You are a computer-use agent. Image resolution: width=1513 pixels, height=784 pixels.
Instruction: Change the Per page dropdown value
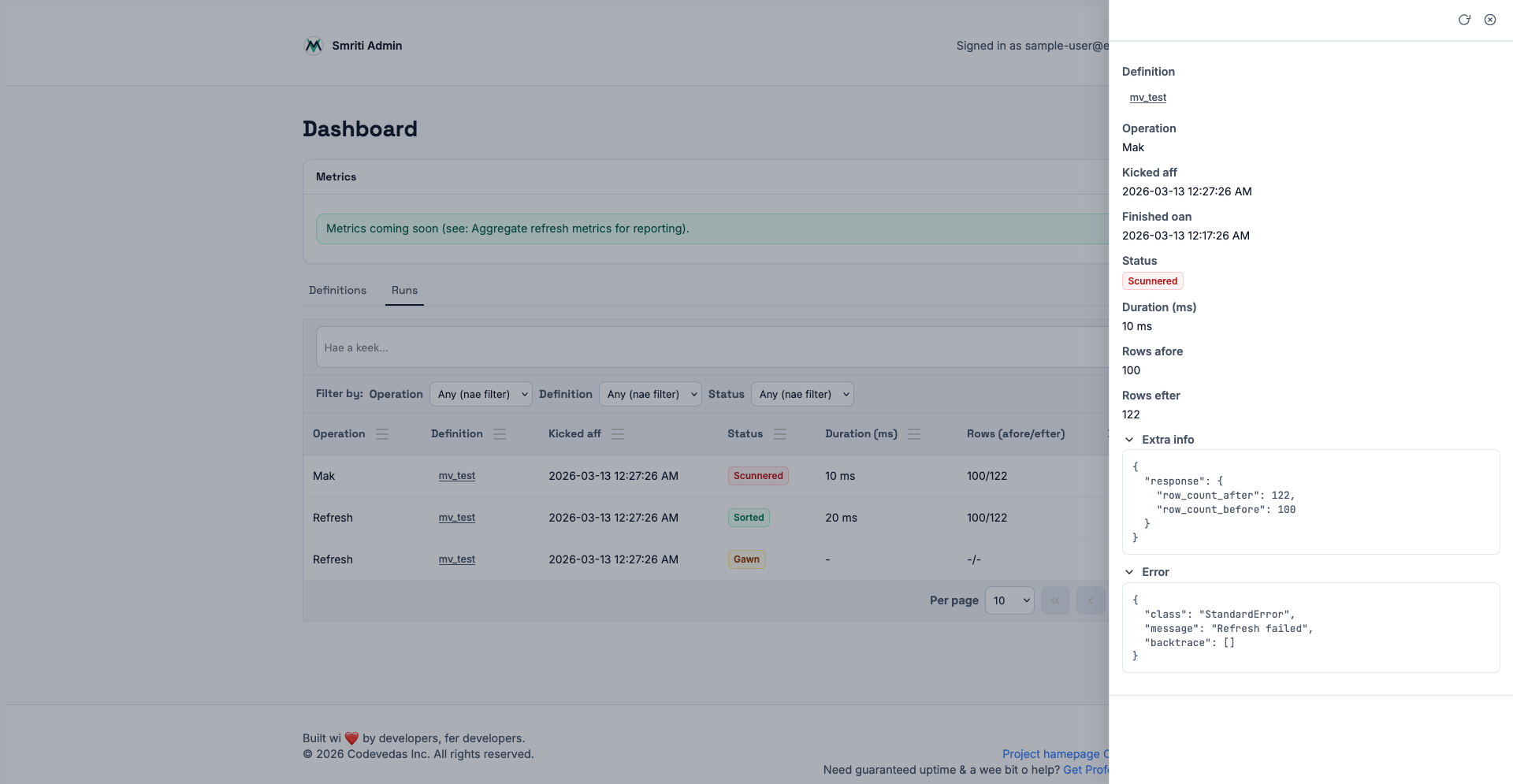tap(1009, 600)
